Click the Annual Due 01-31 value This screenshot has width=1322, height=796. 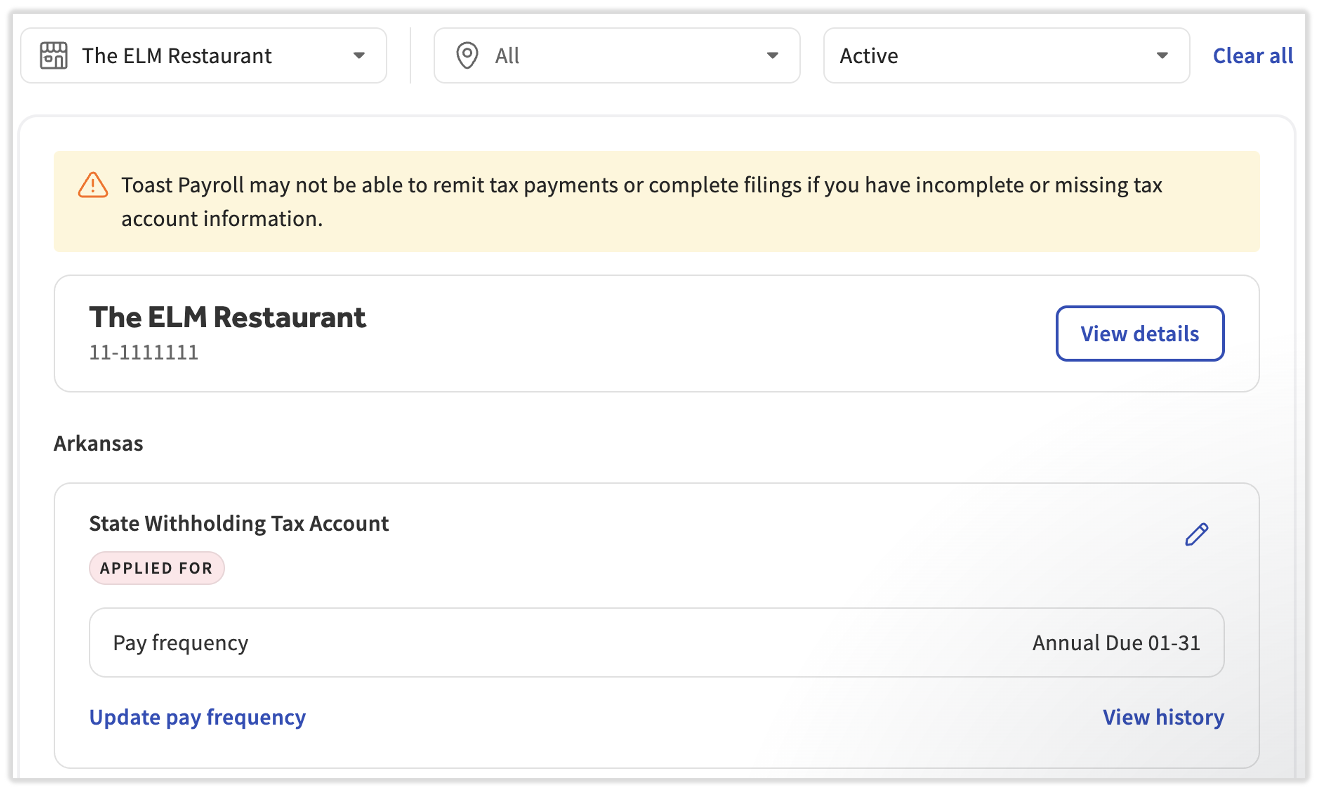tap(1115, 643)
